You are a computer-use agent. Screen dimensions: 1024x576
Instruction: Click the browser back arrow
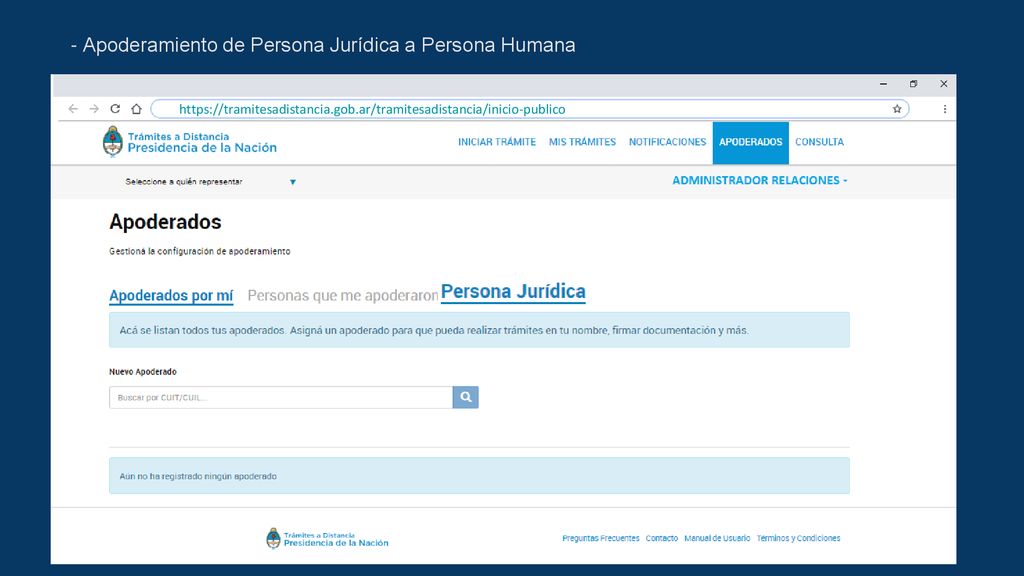click(73, 109)
